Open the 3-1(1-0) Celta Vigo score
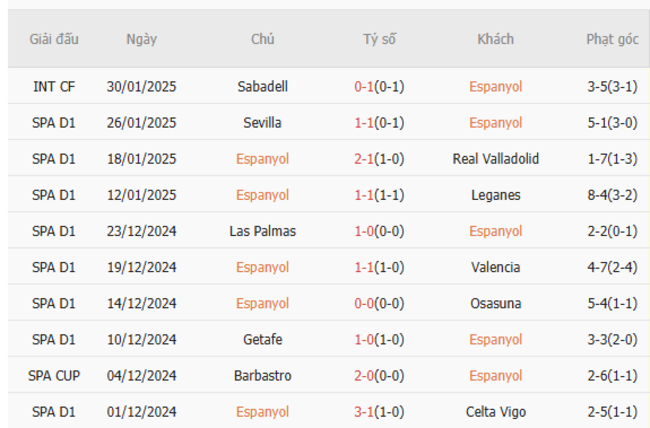The width and height of the screenshot is (650, 428). tap(379, 411)
